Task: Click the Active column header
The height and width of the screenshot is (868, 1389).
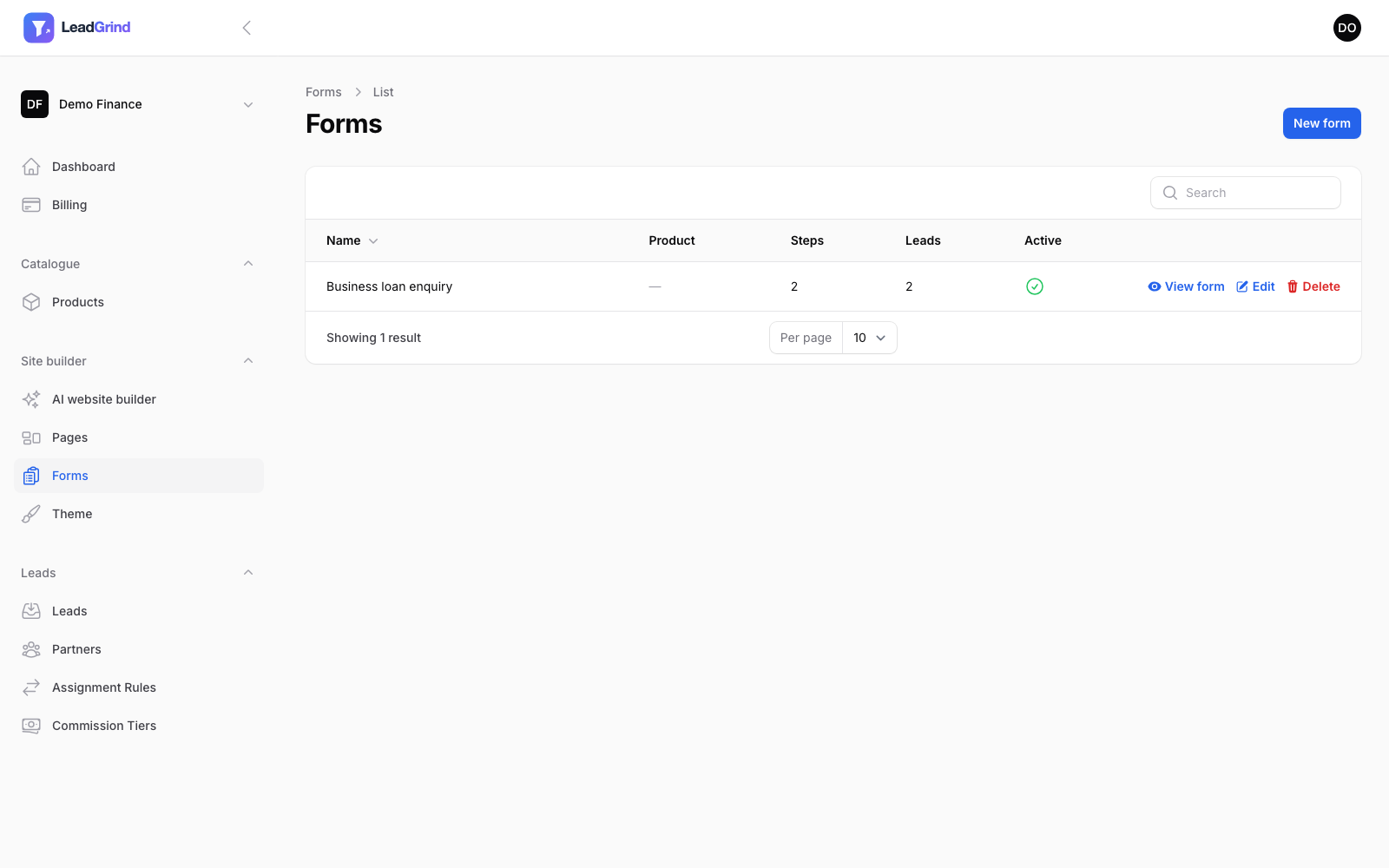Action: [1043, 240]
